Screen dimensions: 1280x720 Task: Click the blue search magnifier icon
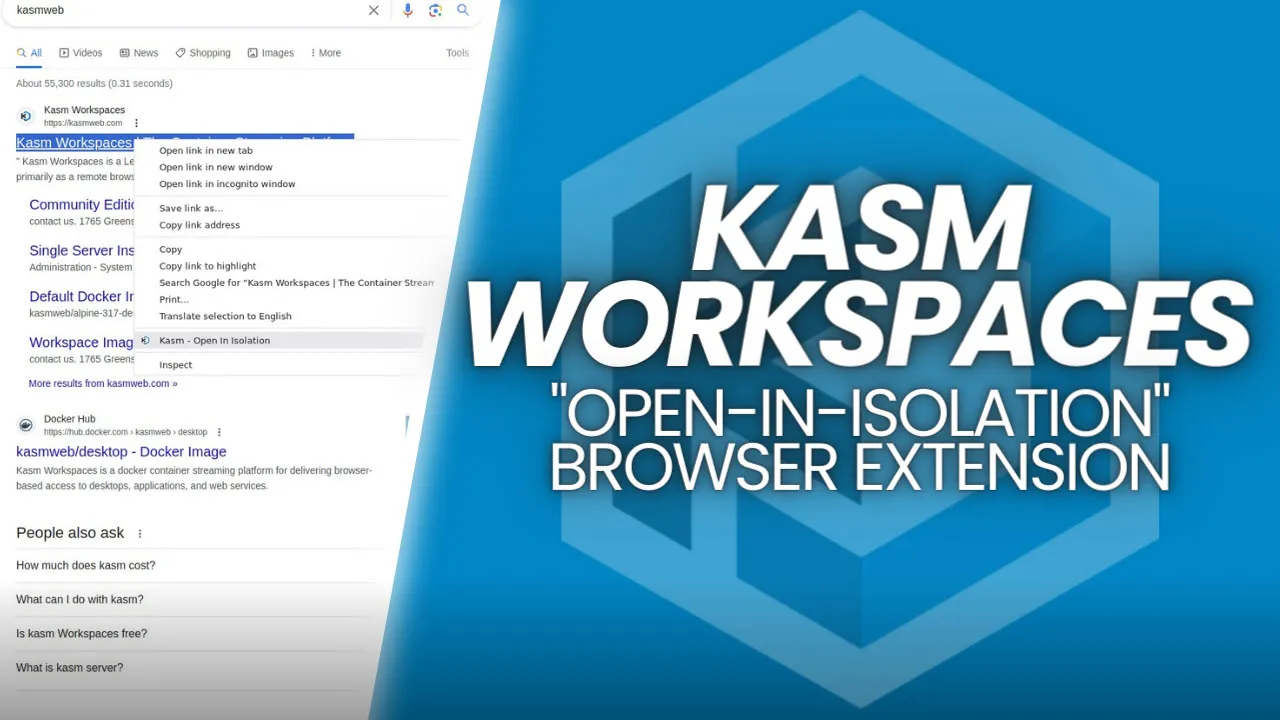pos(463,10)
